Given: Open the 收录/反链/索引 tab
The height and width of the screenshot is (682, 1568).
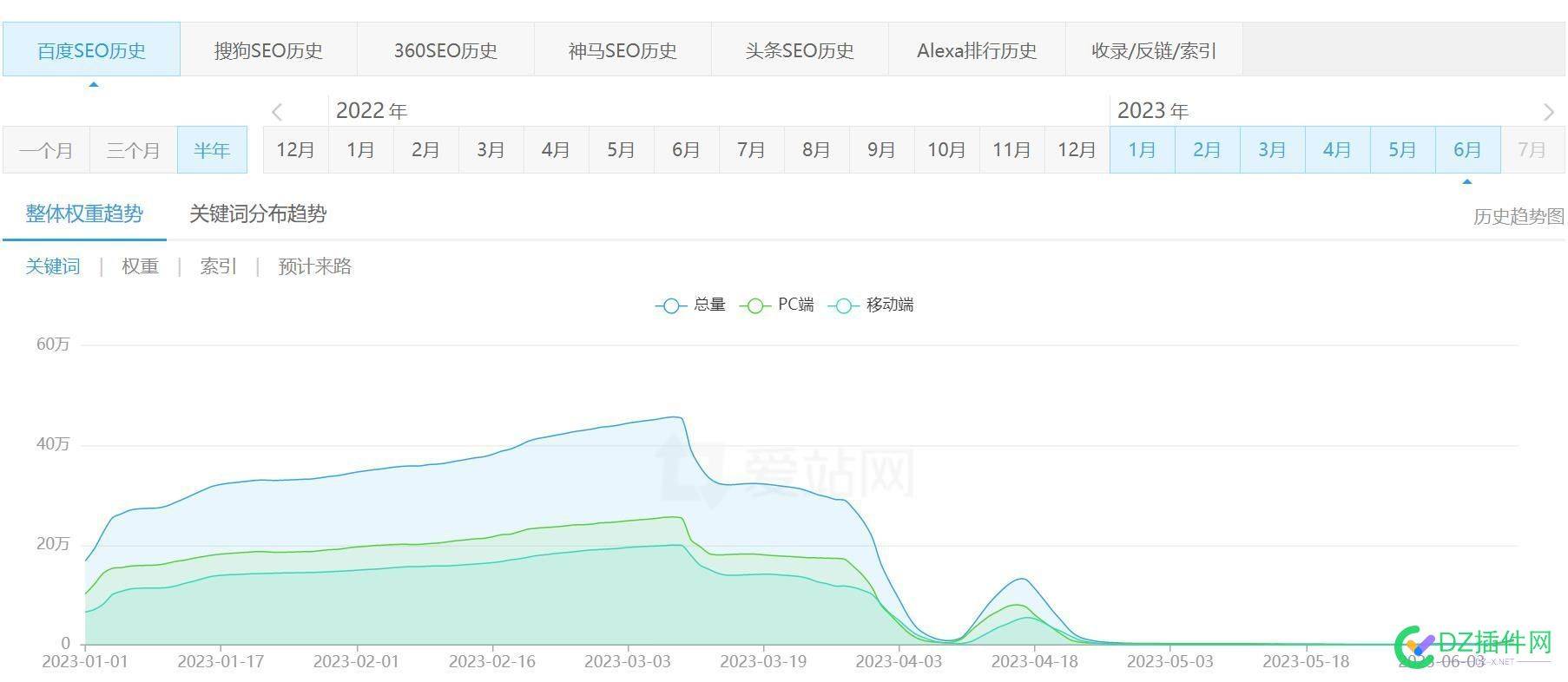Looking at the screenshot, I should point(1154,50).
